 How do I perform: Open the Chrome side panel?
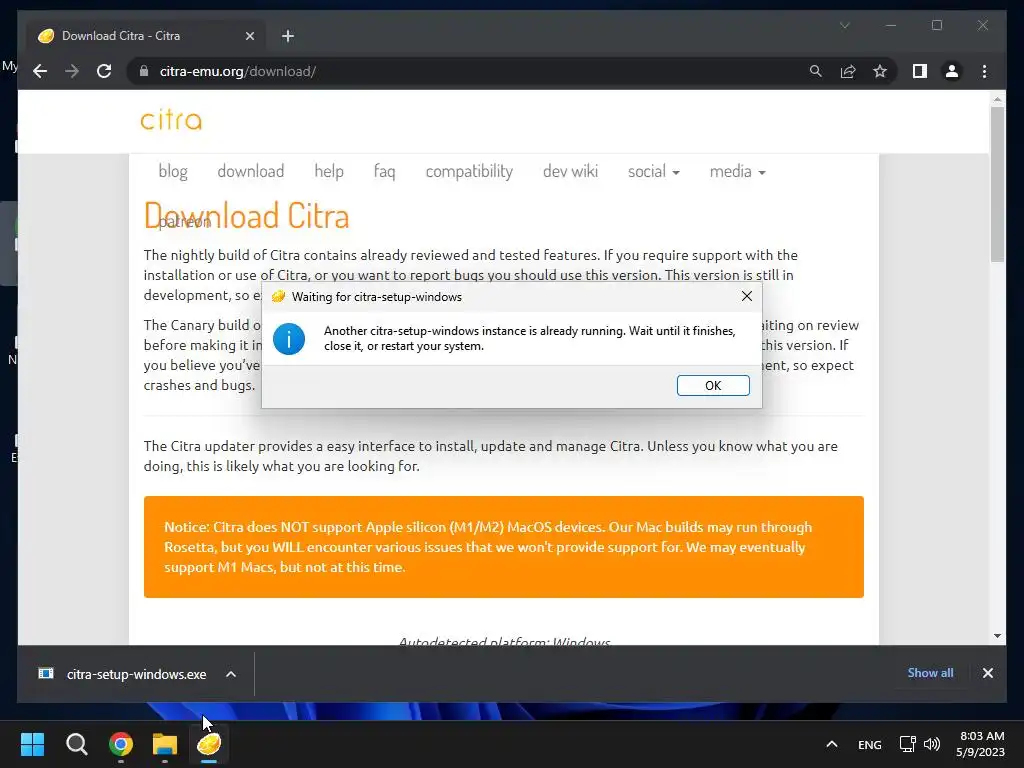pos(920,71)
